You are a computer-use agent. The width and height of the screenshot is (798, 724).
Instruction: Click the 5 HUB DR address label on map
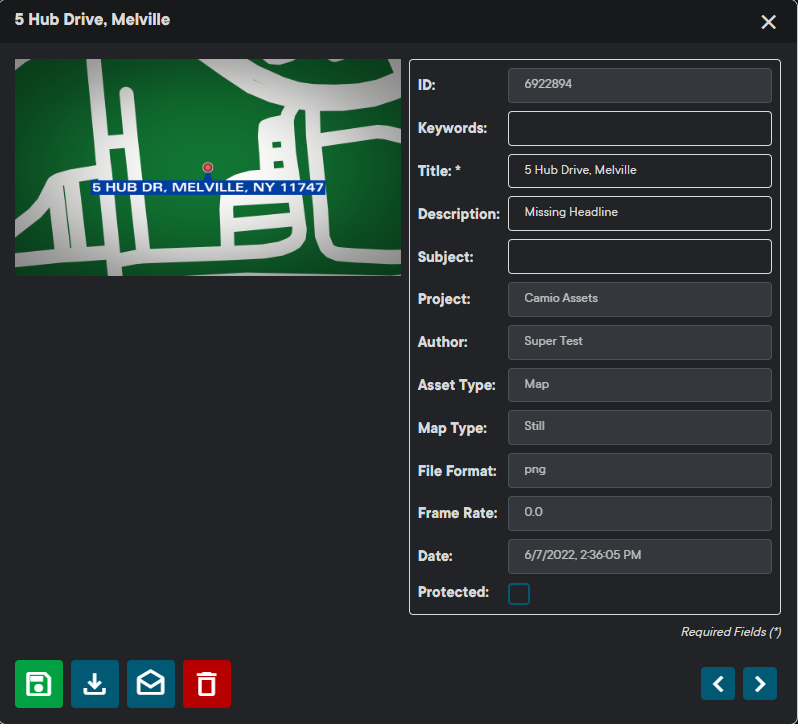tap(208, 187)
